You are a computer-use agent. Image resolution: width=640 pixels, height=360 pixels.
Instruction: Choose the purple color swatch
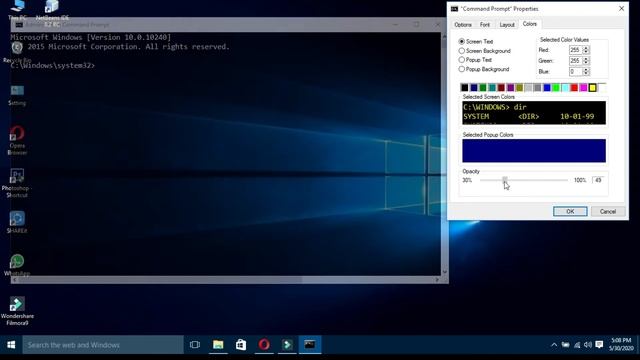click(510, 87)
